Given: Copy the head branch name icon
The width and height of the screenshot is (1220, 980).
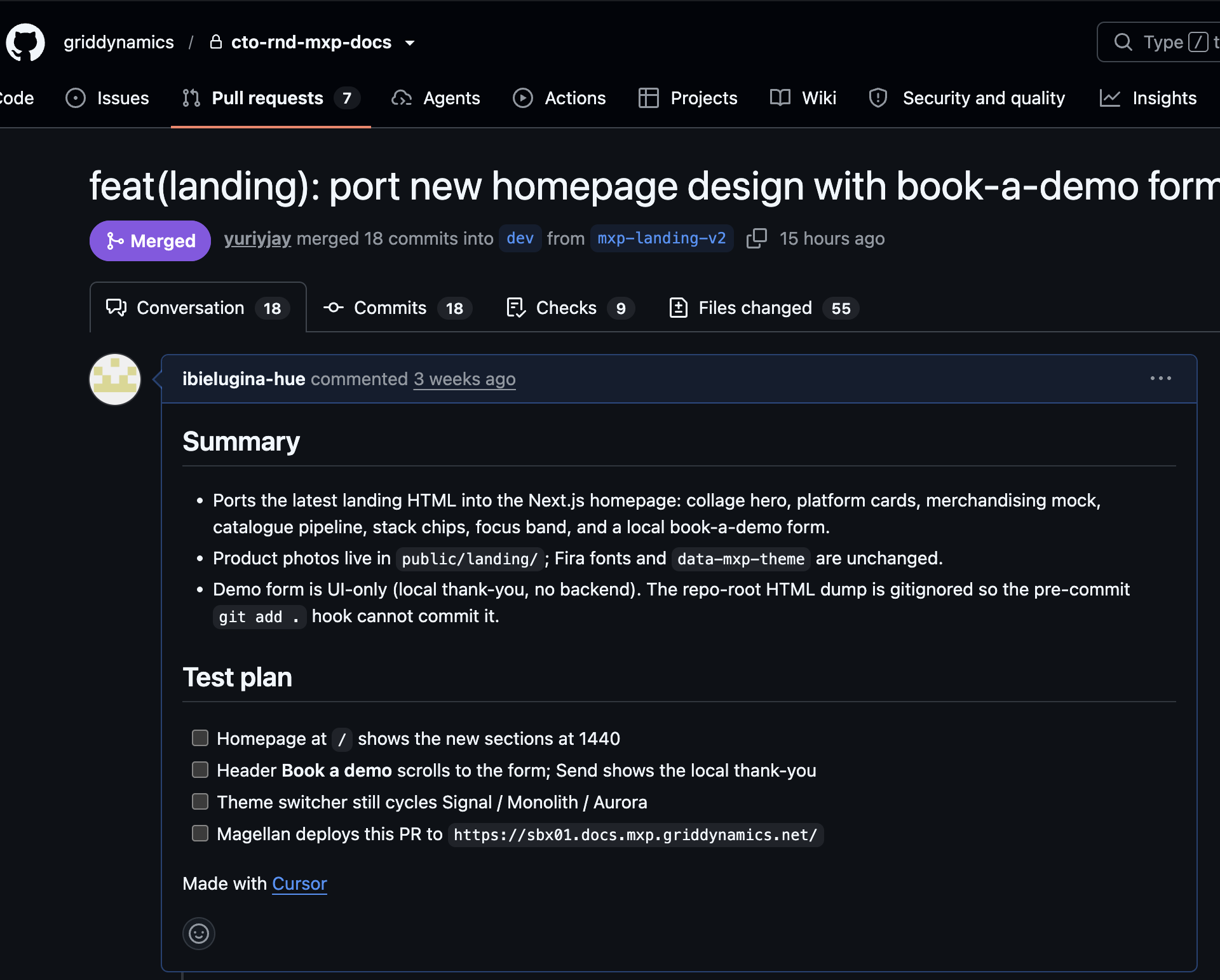Looking at the screenshot, I should [x=756, y=238].
